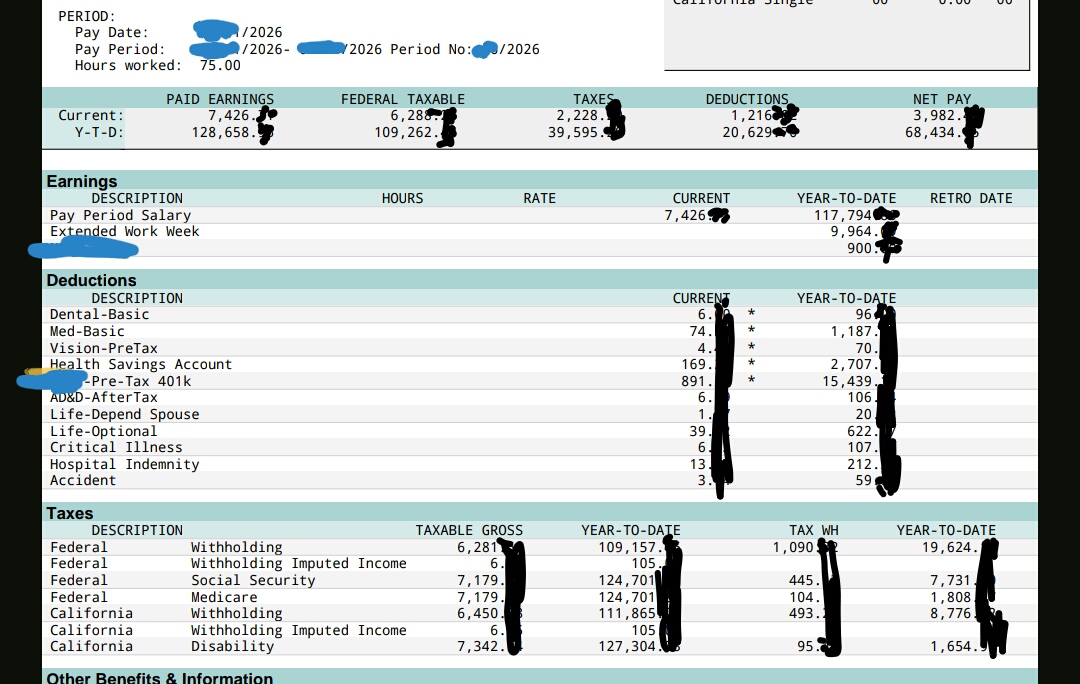Select the Pre-Tax 401k deduction row
The image size is (1080, 684).
pyautogui.click(x=540, y=381)
